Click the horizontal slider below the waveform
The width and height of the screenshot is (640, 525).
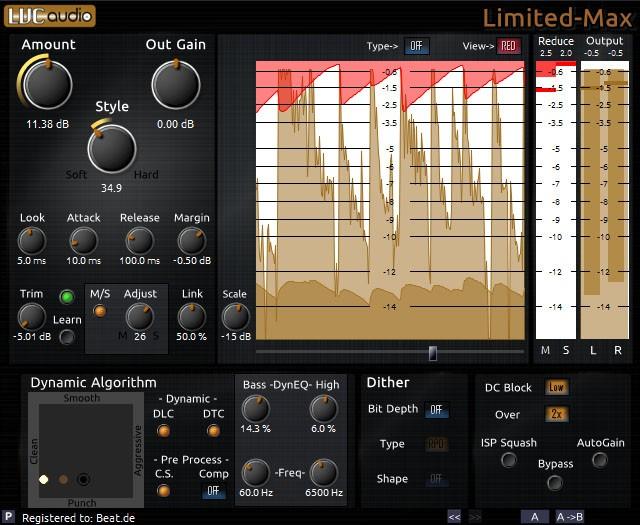pos(432,353)
